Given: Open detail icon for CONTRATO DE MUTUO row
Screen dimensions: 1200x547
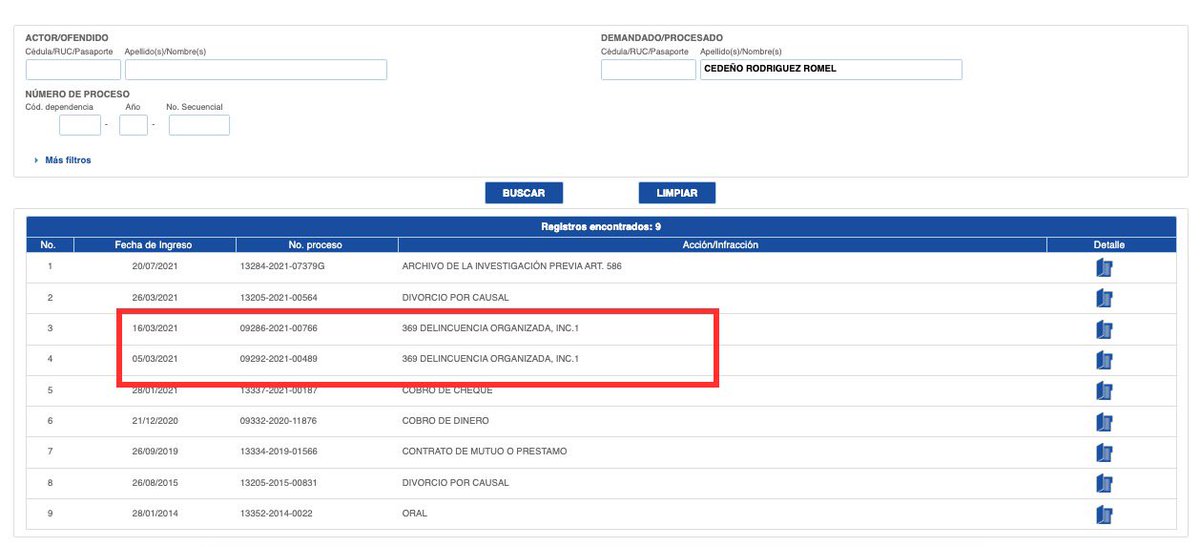Looking at the screenshot, I should (x=1104, y=453).
